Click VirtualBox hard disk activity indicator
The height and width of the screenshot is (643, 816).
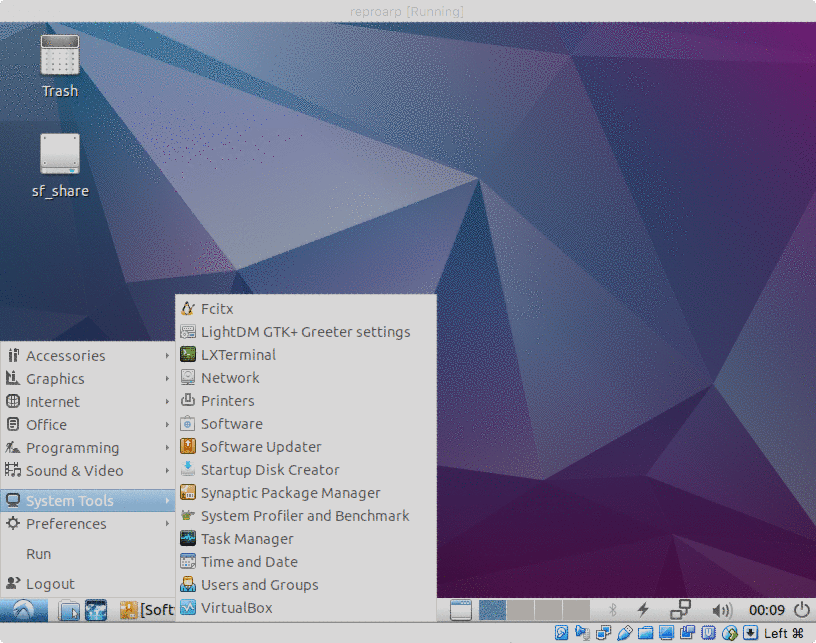tap(562, 633)
